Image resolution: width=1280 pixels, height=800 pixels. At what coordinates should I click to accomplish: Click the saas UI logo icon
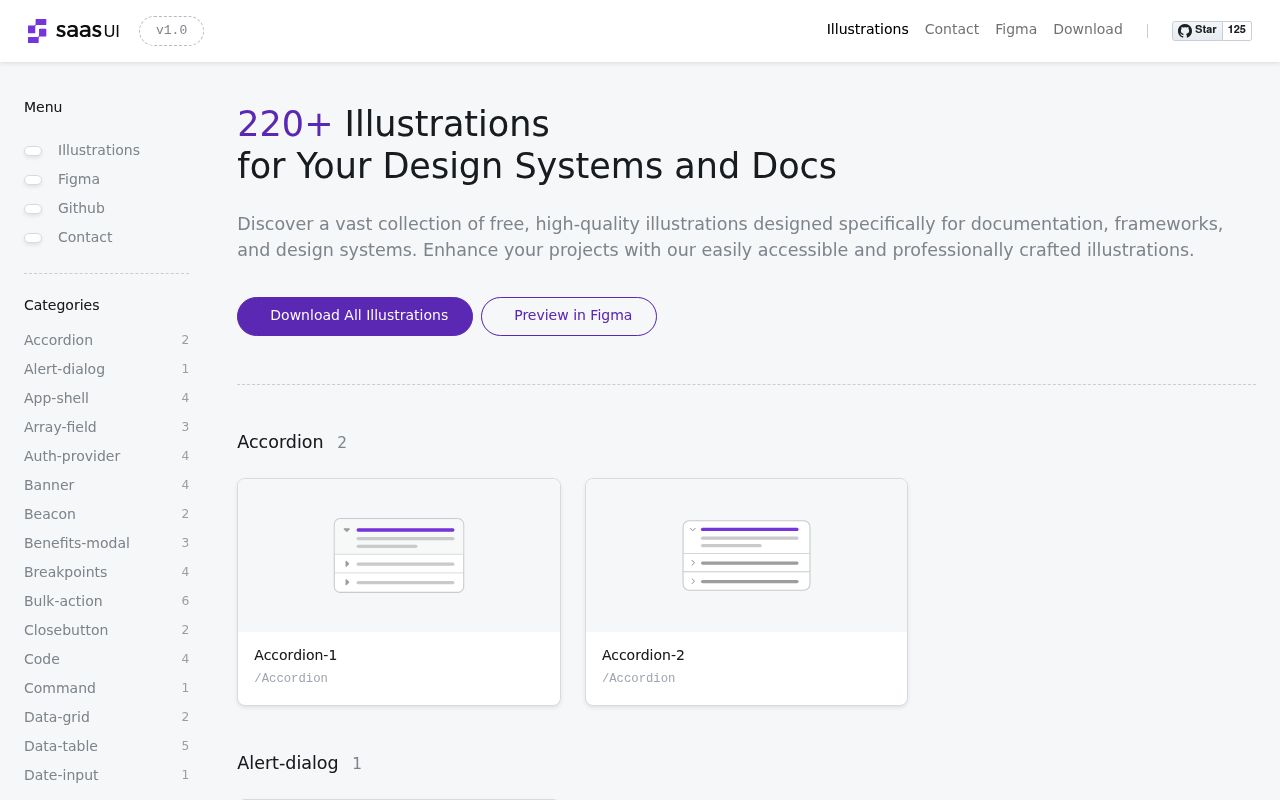pos(37,31)
